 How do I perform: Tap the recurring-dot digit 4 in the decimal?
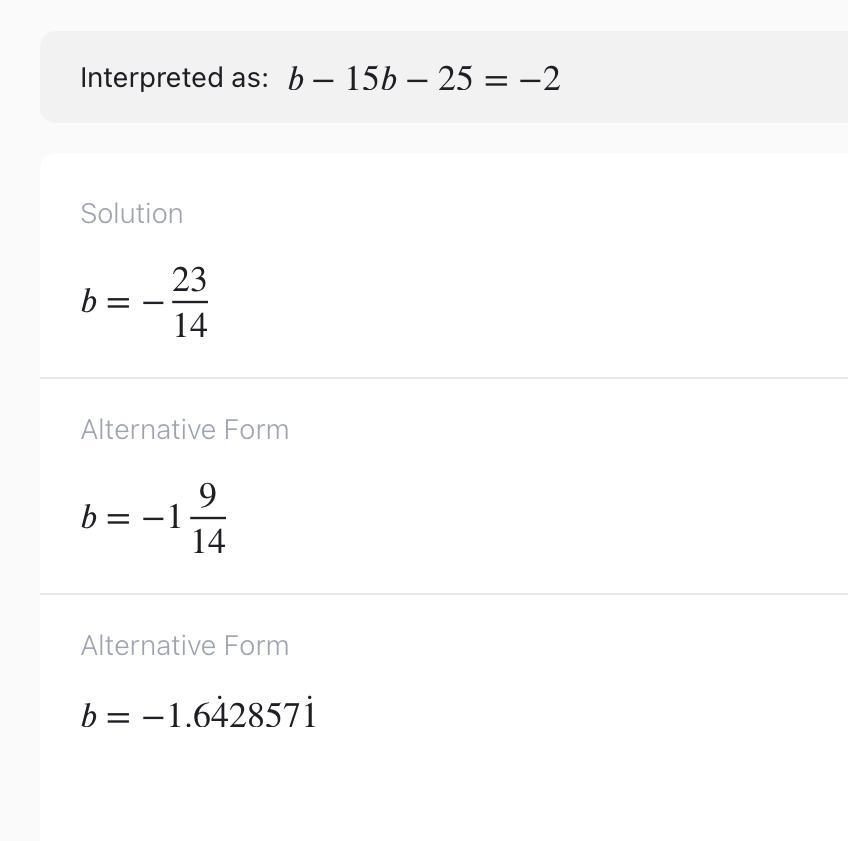click(219, 714)
